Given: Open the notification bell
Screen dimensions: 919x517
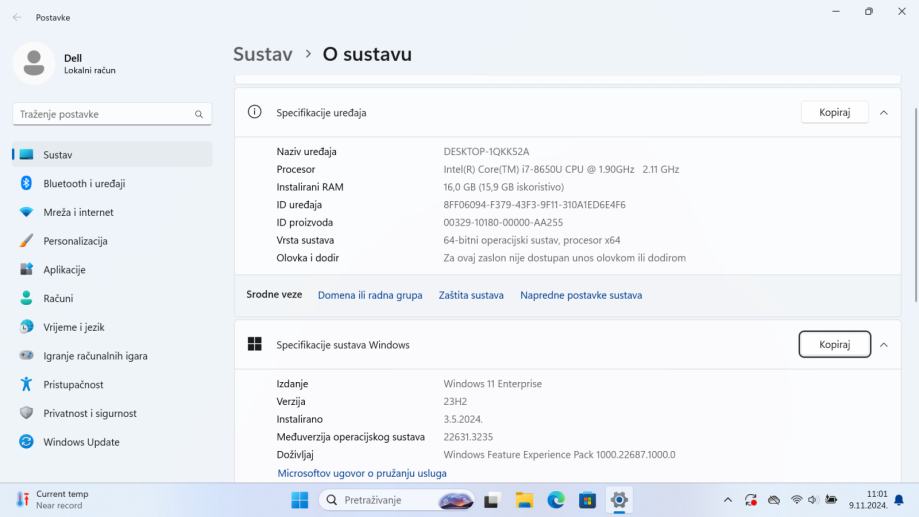Looking at the screenshot, I should (899, 500).
